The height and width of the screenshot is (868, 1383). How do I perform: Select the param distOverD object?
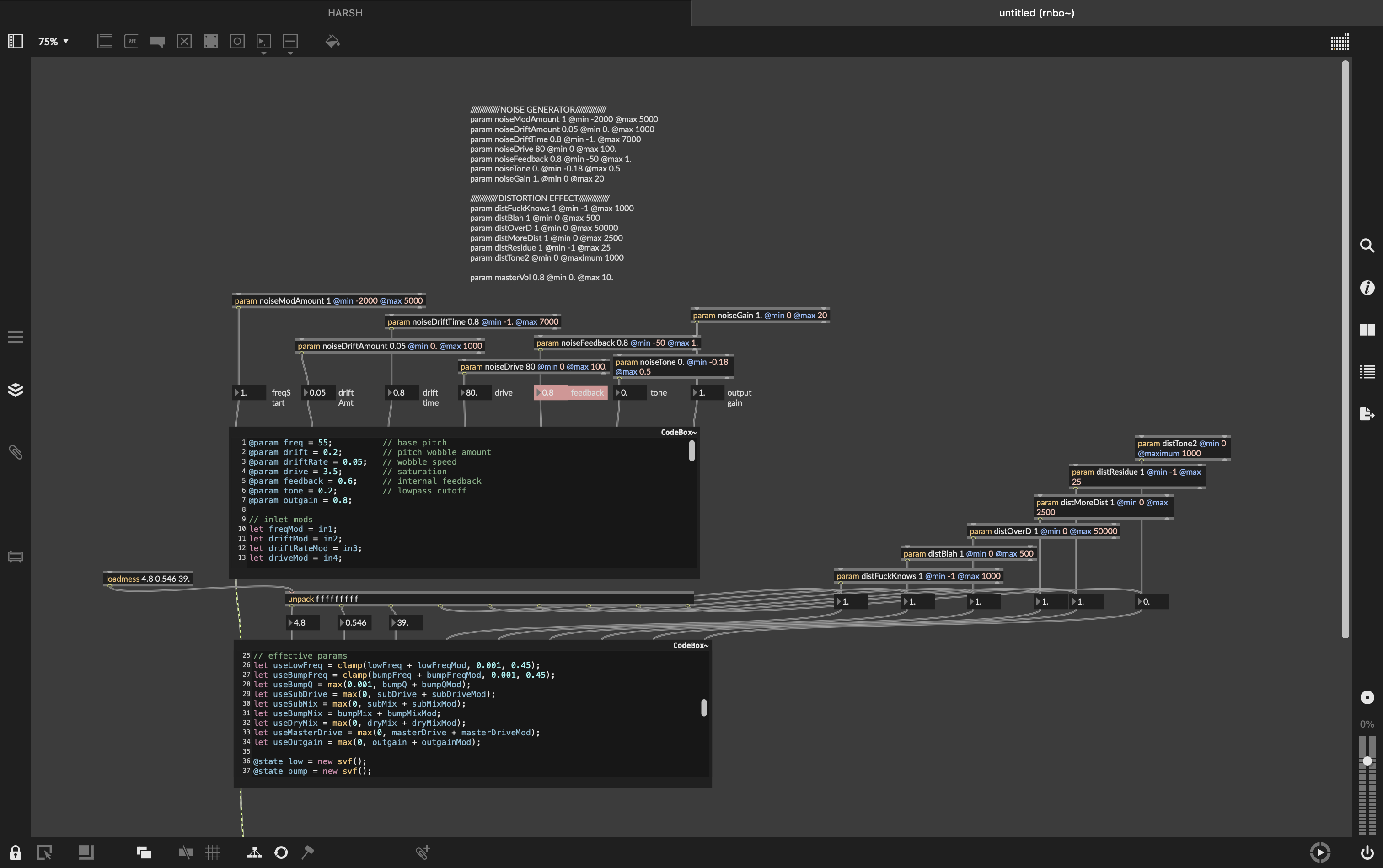(1043, 531)
